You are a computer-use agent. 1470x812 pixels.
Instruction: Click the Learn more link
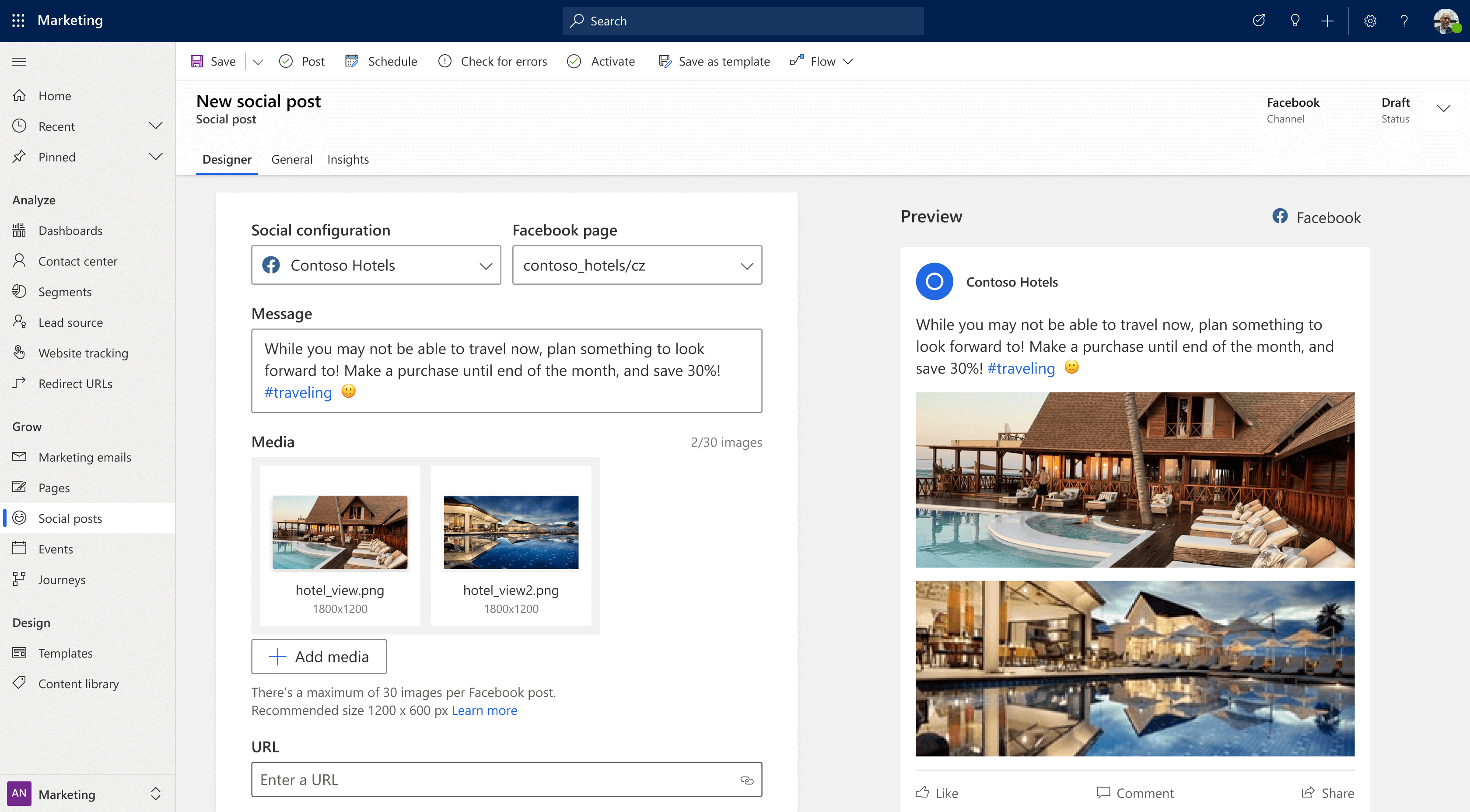[x=484, y=710]
